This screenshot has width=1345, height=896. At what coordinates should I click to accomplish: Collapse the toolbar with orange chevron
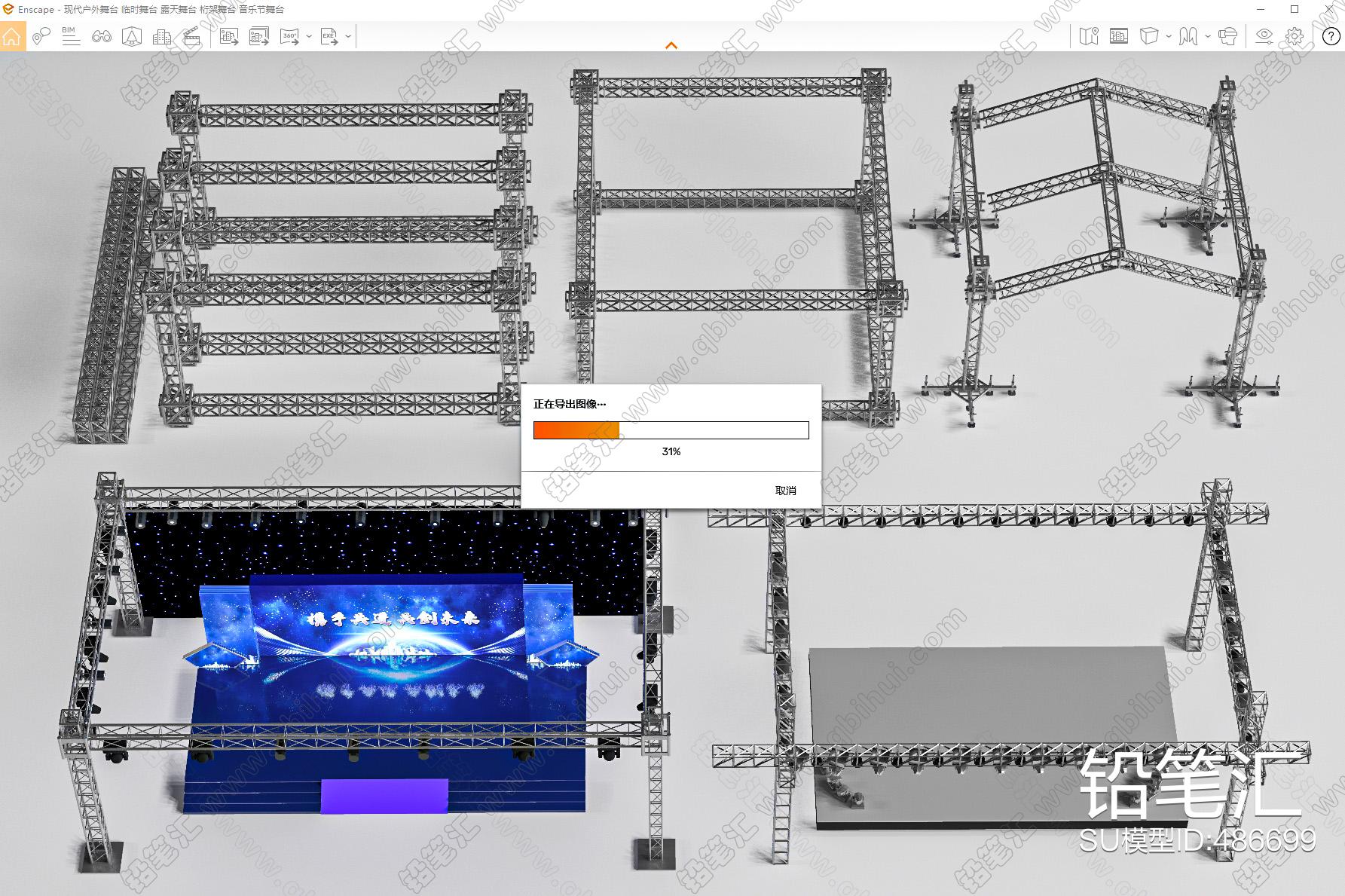coord(671,46)
